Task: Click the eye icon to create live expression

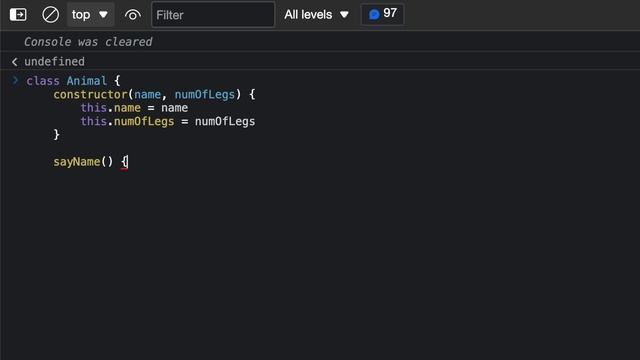Action: [133, 15]
